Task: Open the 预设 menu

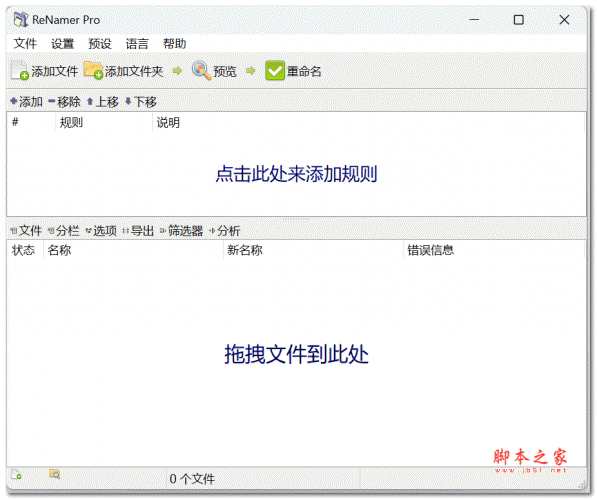Action: (100, 44)
